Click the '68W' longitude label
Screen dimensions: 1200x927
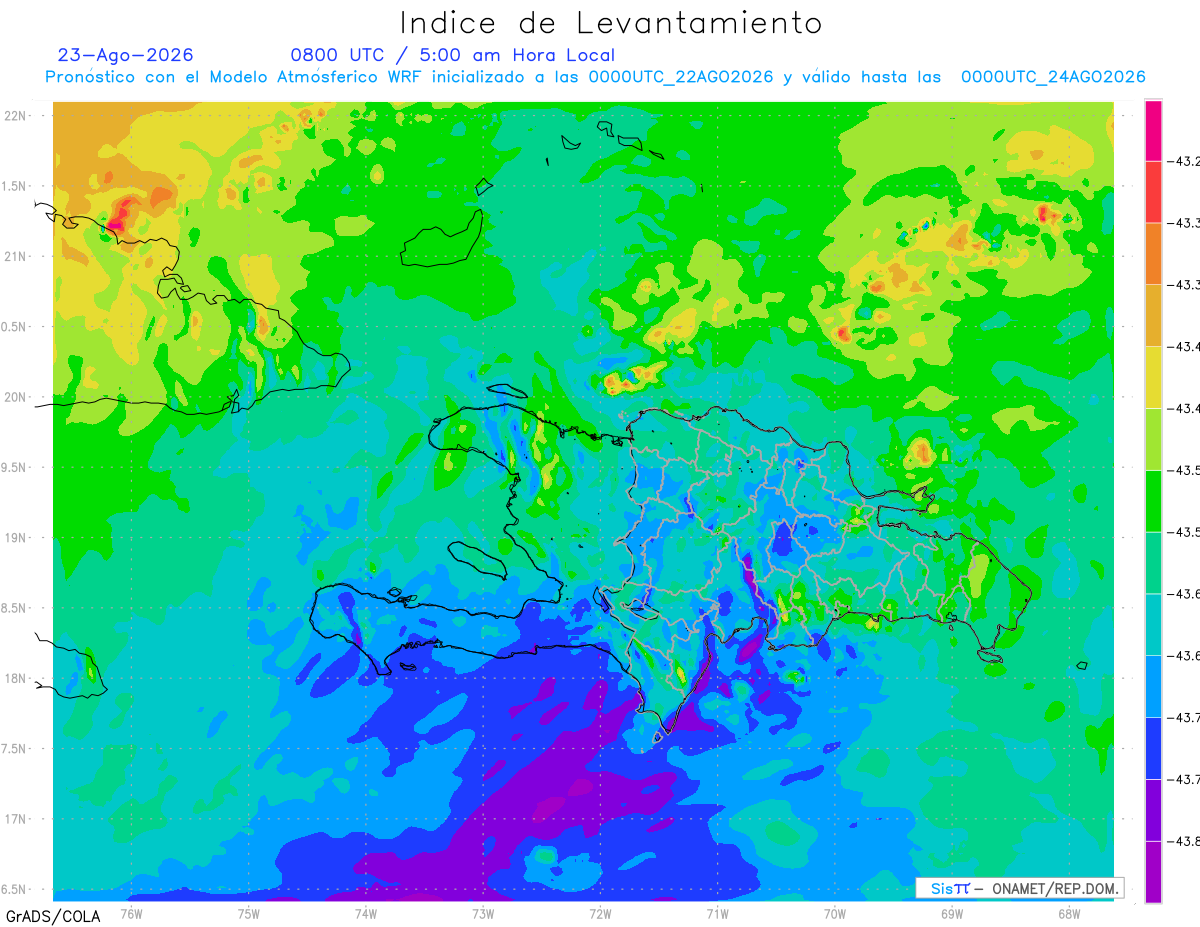1068,912
